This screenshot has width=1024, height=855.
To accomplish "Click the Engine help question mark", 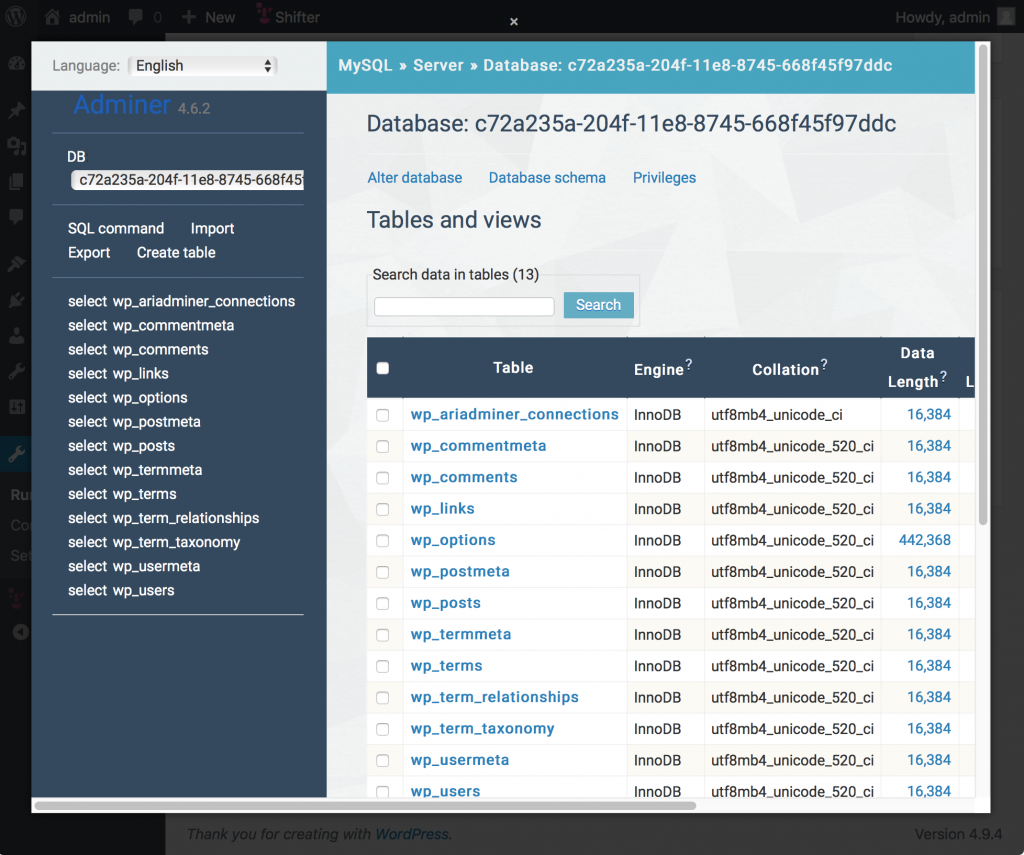I will (x=688, y=364).
